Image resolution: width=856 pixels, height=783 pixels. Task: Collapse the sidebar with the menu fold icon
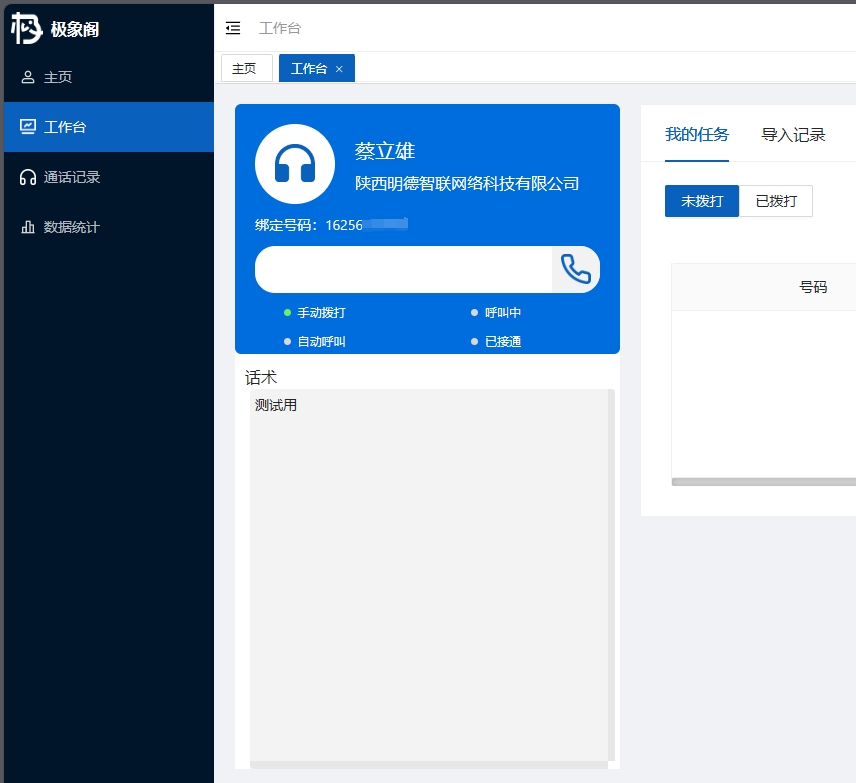[x=233, y=28]
